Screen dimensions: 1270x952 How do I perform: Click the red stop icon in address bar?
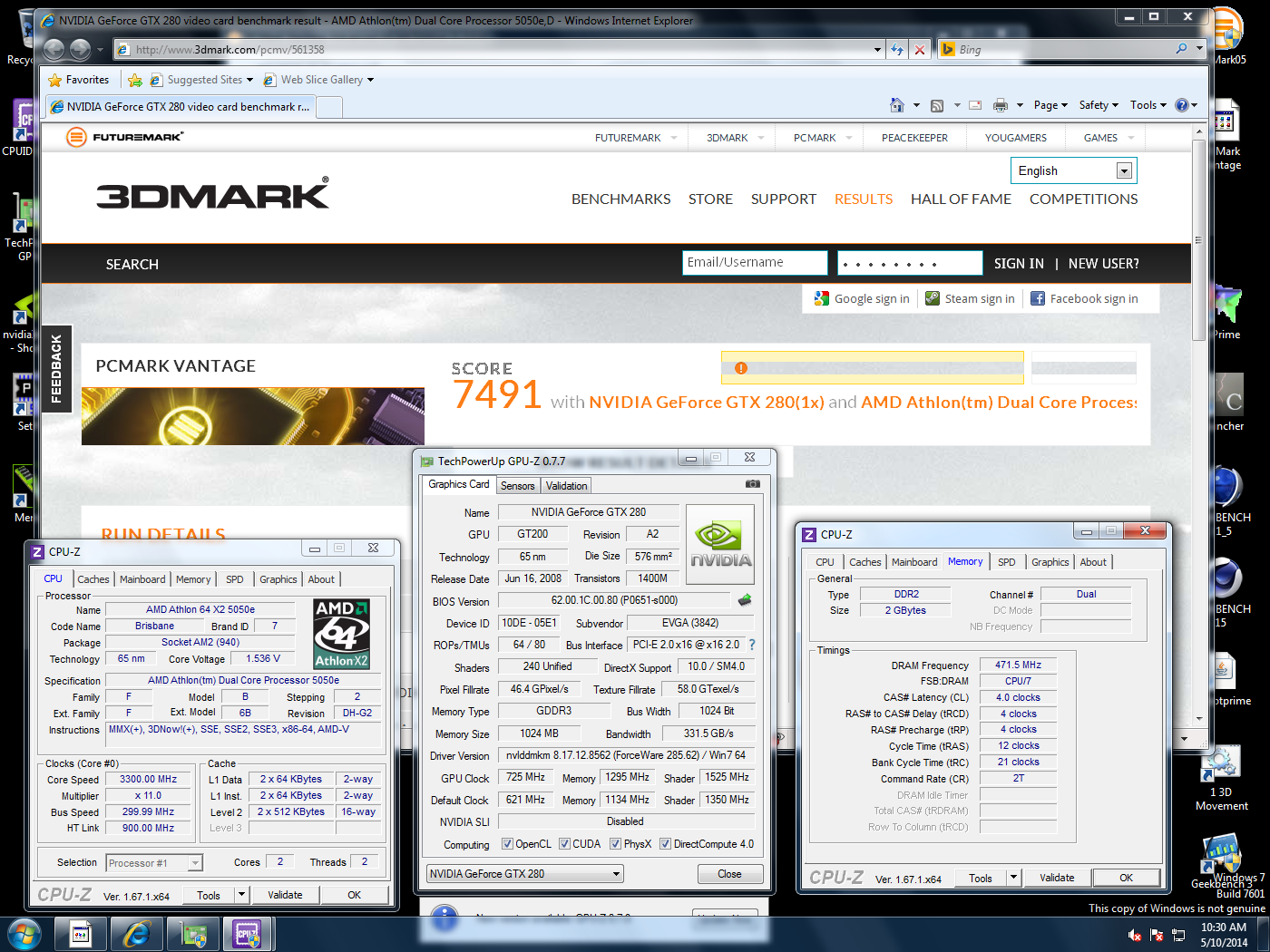(x=920, y=50)
